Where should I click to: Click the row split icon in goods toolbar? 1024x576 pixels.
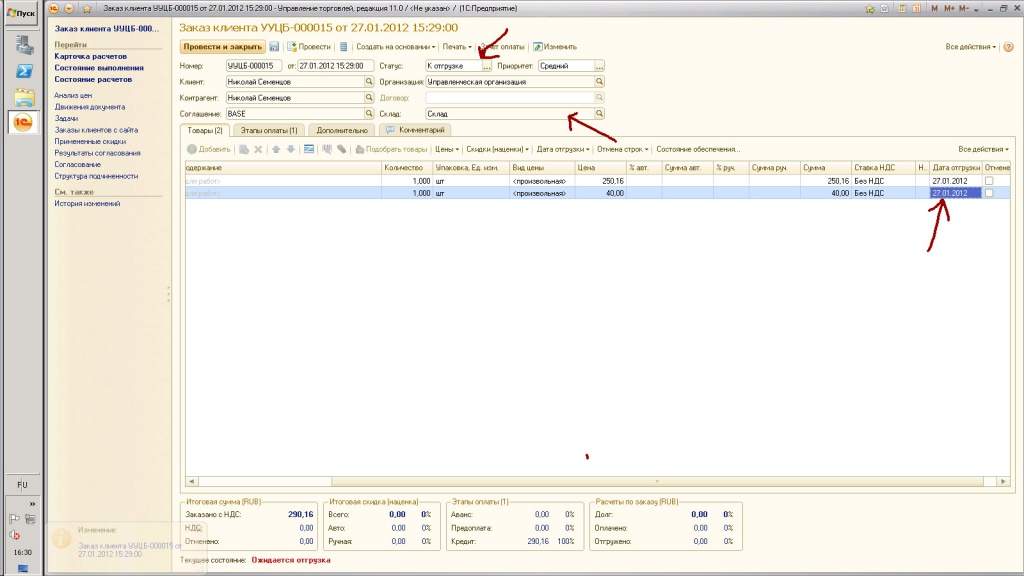tap(309, 150)
